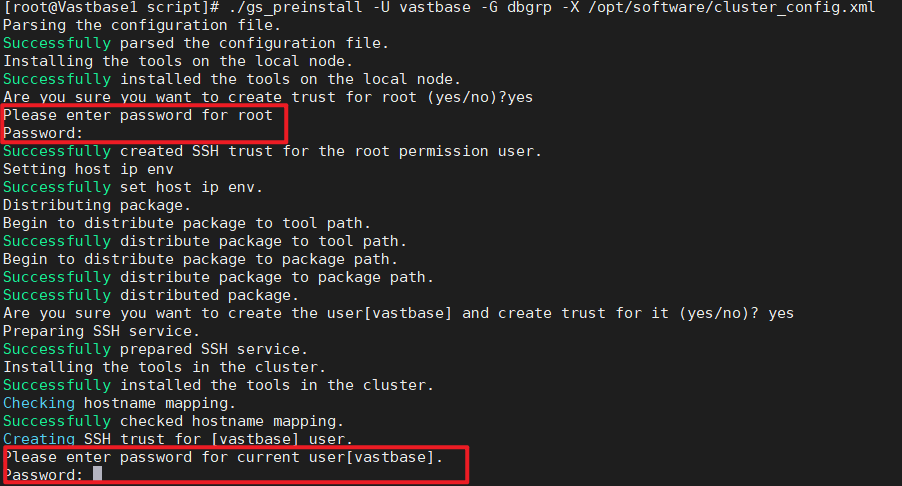
Task: Click the 'Preparing SSH service.' line
Action: 101,331
